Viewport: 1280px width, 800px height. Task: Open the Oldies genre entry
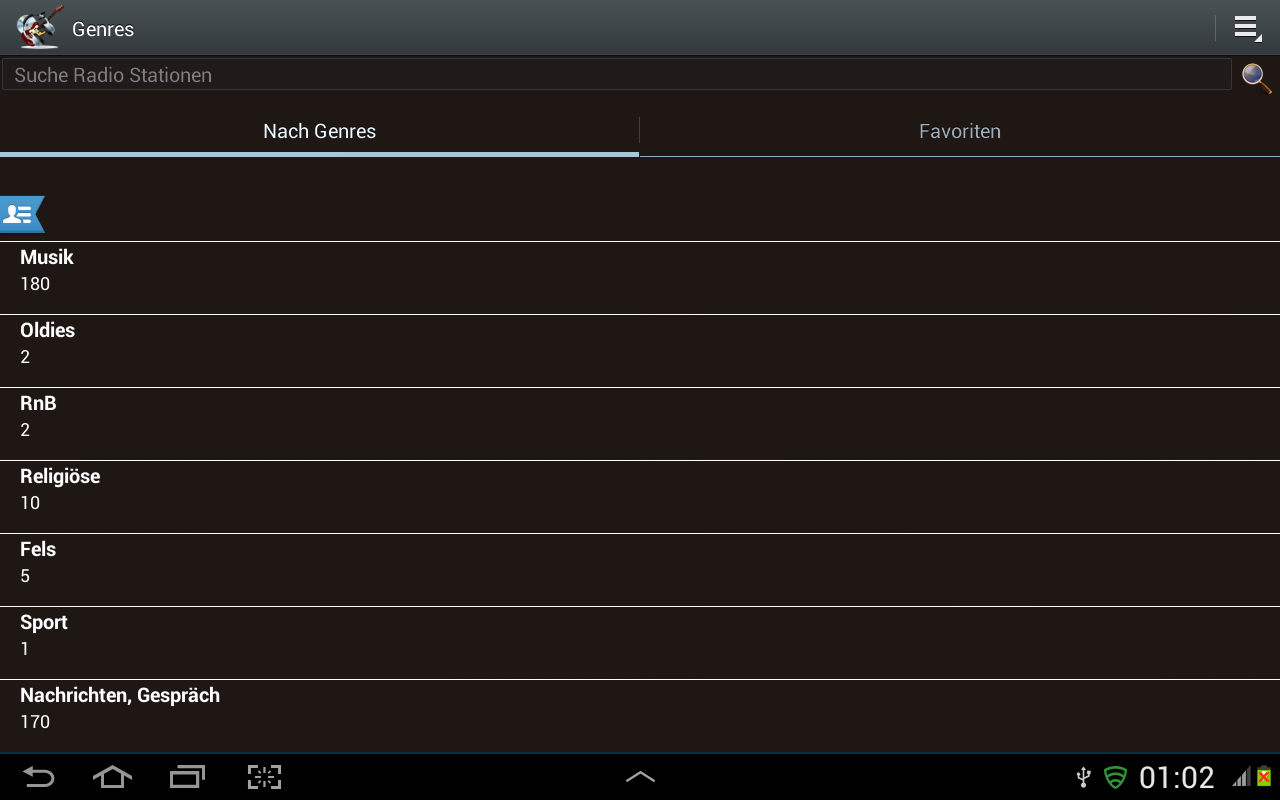640,351
